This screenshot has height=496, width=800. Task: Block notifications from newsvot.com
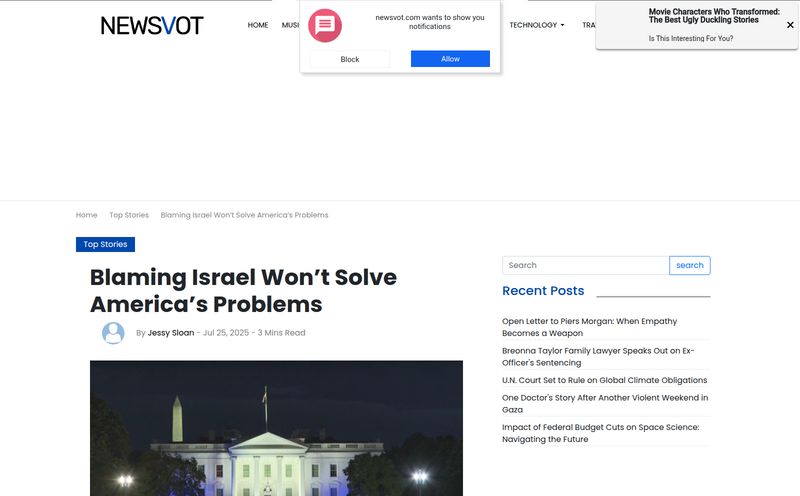coord(349,59)
